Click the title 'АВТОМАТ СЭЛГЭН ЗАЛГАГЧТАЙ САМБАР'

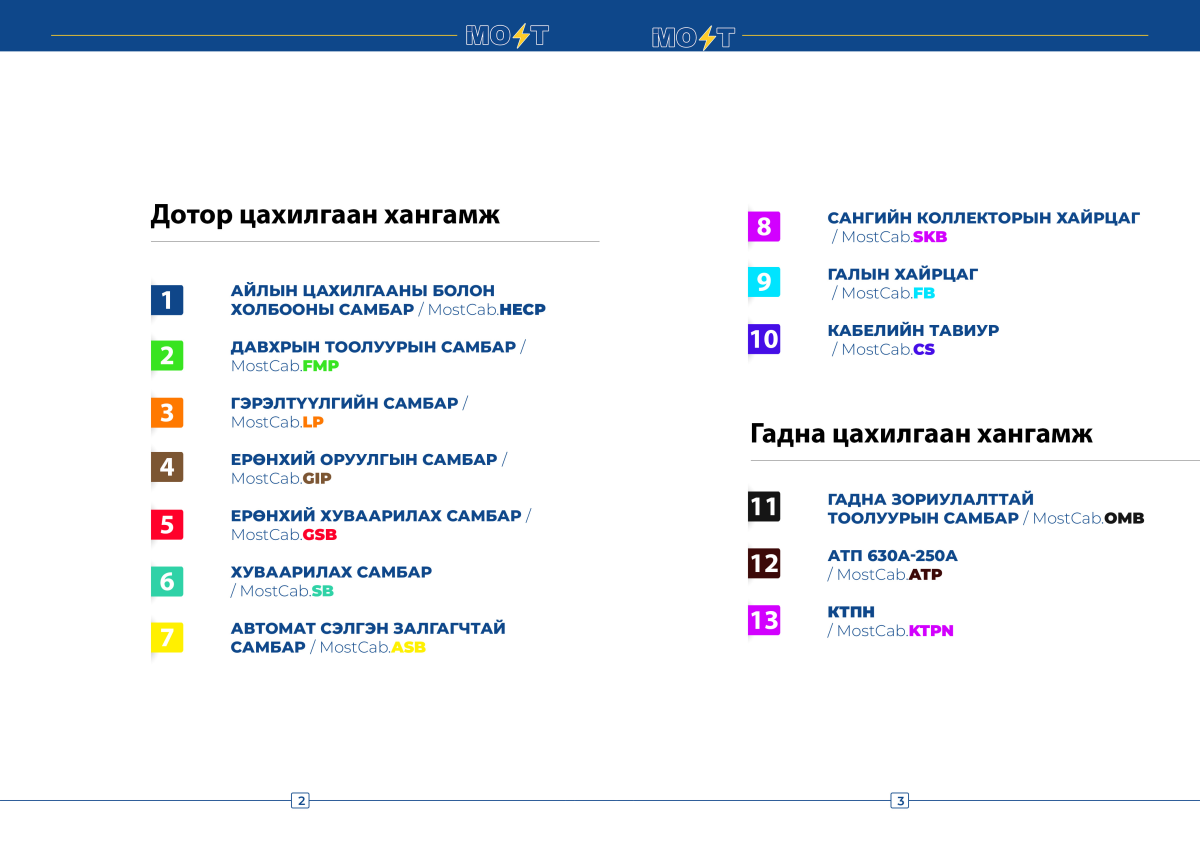368,638
